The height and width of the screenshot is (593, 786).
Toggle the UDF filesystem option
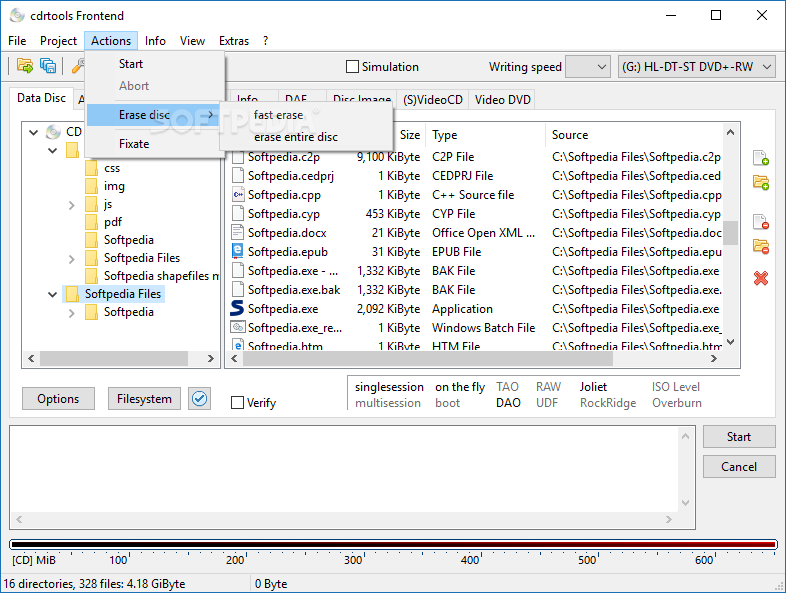point(546,403)
